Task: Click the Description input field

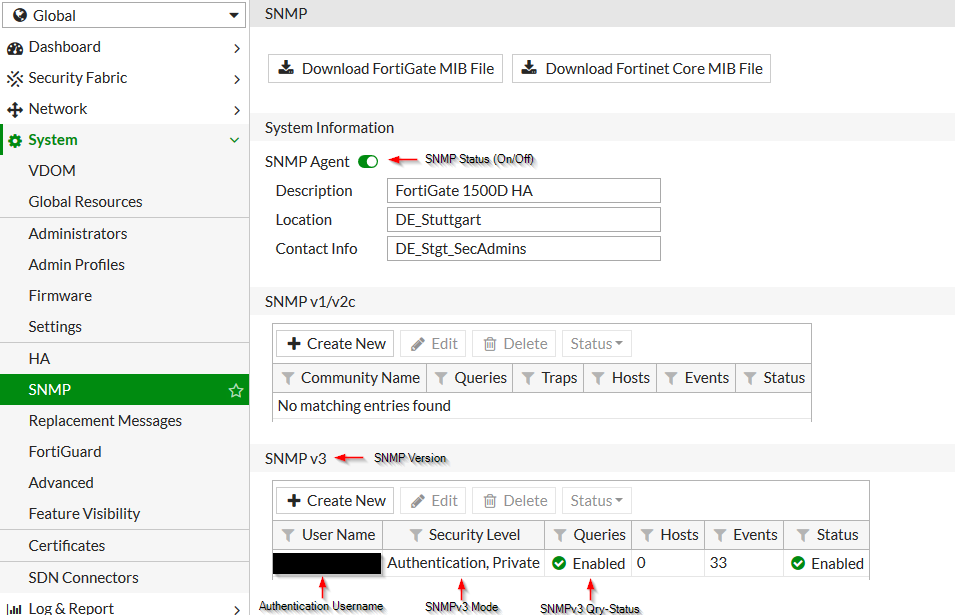Action: (524, 191)
